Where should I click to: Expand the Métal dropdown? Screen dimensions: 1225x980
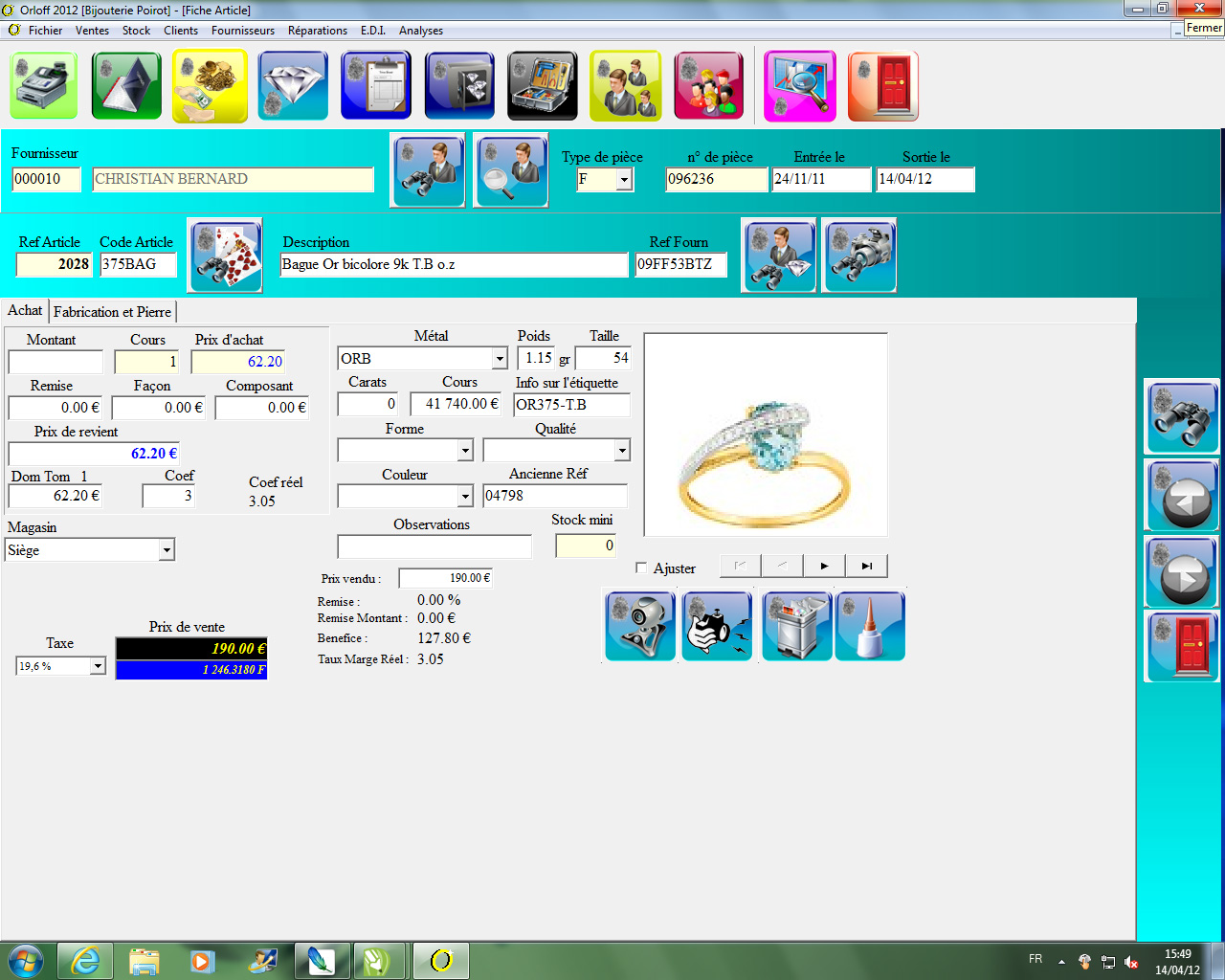499,359
